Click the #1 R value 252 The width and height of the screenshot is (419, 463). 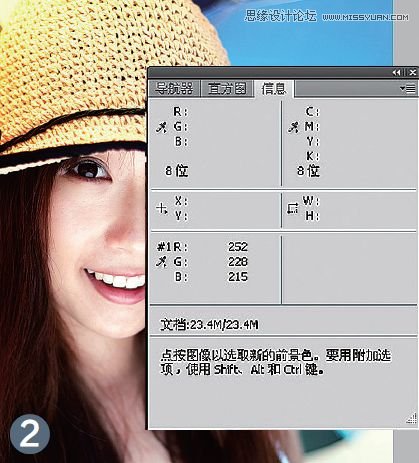click(238, 247)
